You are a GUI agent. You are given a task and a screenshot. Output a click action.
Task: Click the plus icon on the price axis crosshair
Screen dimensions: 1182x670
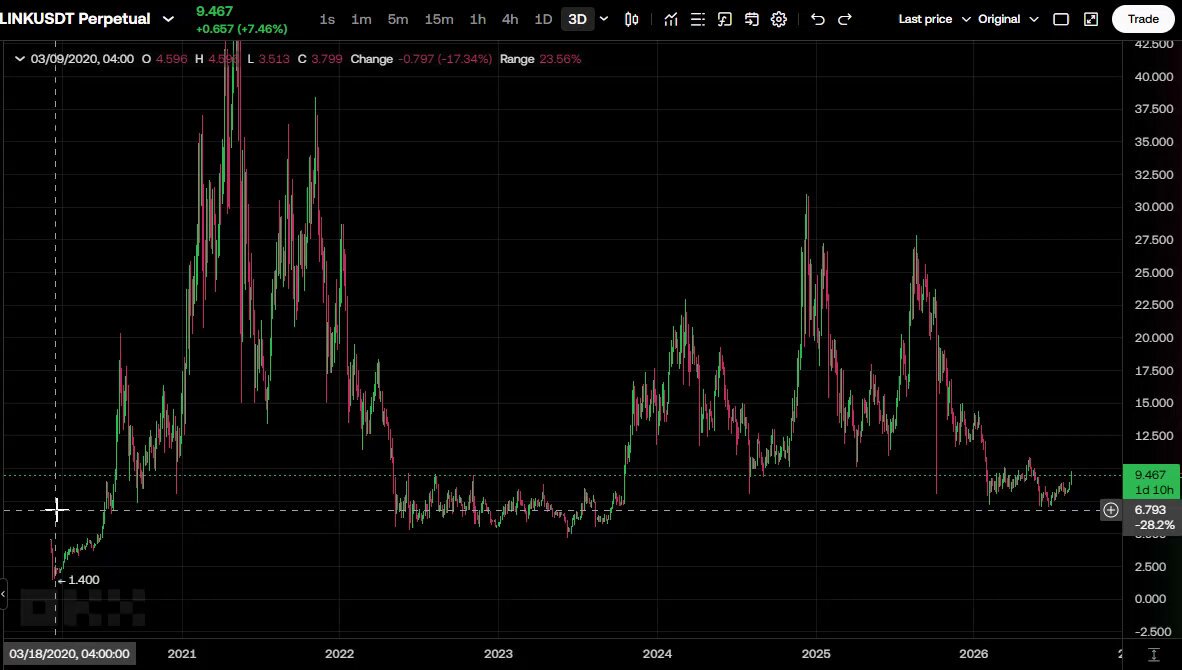1111,510
